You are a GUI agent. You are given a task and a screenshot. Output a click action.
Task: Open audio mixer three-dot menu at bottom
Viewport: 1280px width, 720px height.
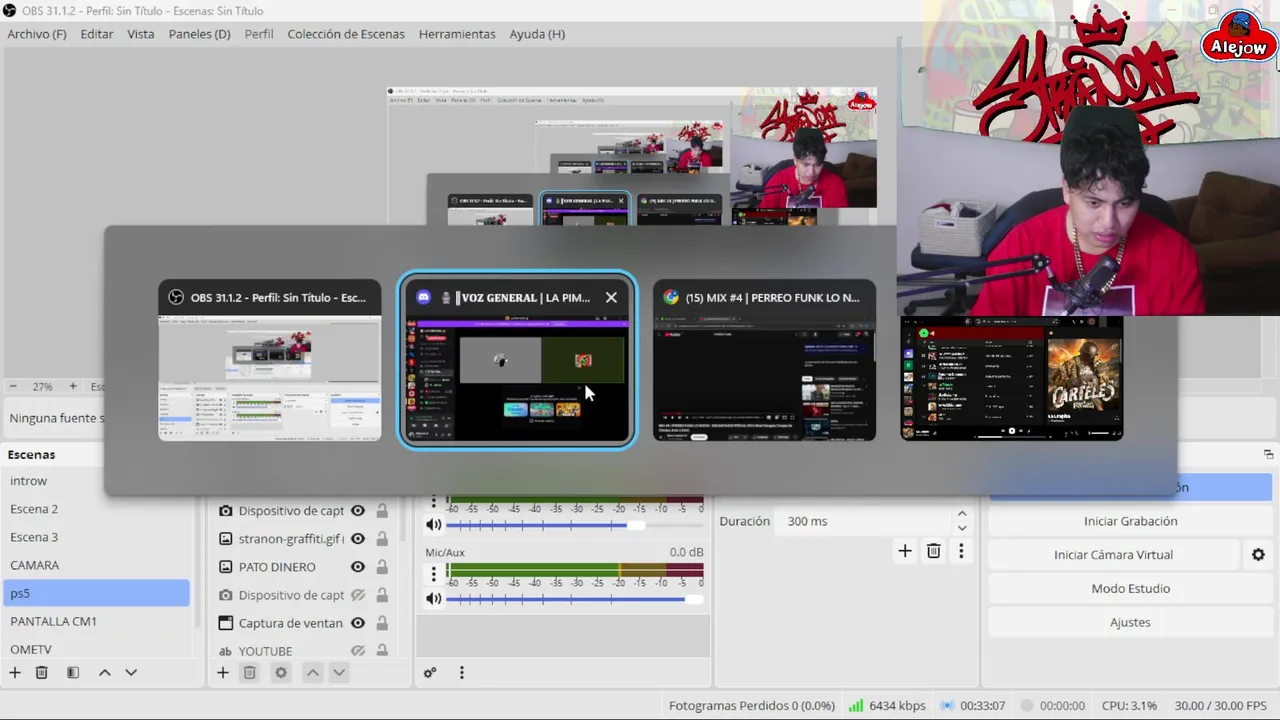tap(461, 673)
